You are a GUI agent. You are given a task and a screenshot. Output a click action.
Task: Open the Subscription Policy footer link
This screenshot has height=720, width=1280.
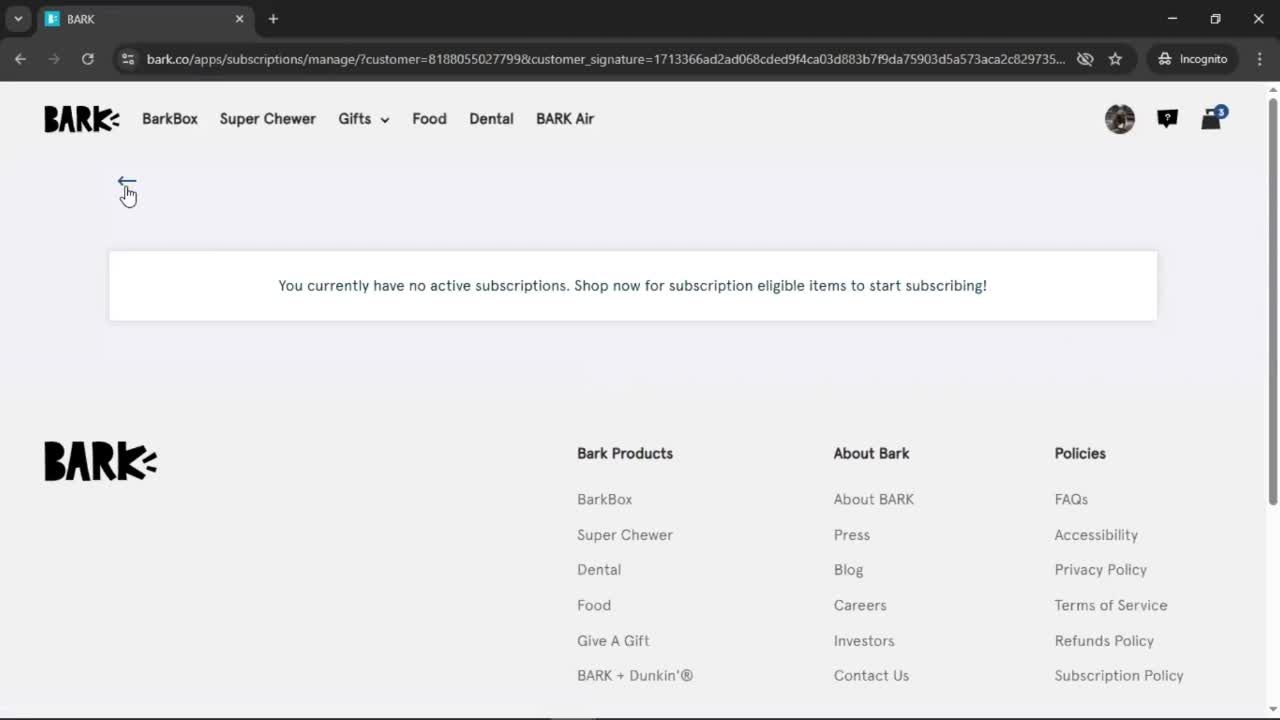1119,676
